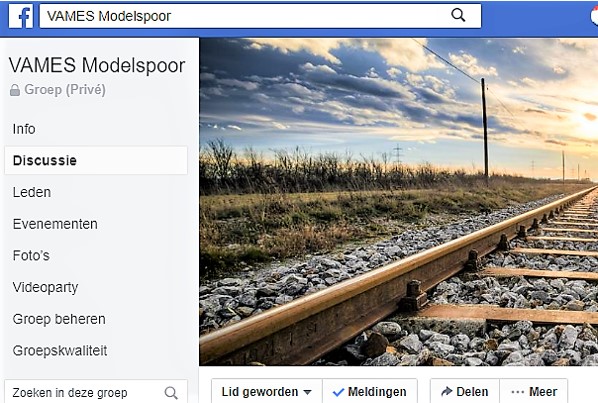
Task: Click the lock icon beside Groep (Privé)
Action: (15, 90)
